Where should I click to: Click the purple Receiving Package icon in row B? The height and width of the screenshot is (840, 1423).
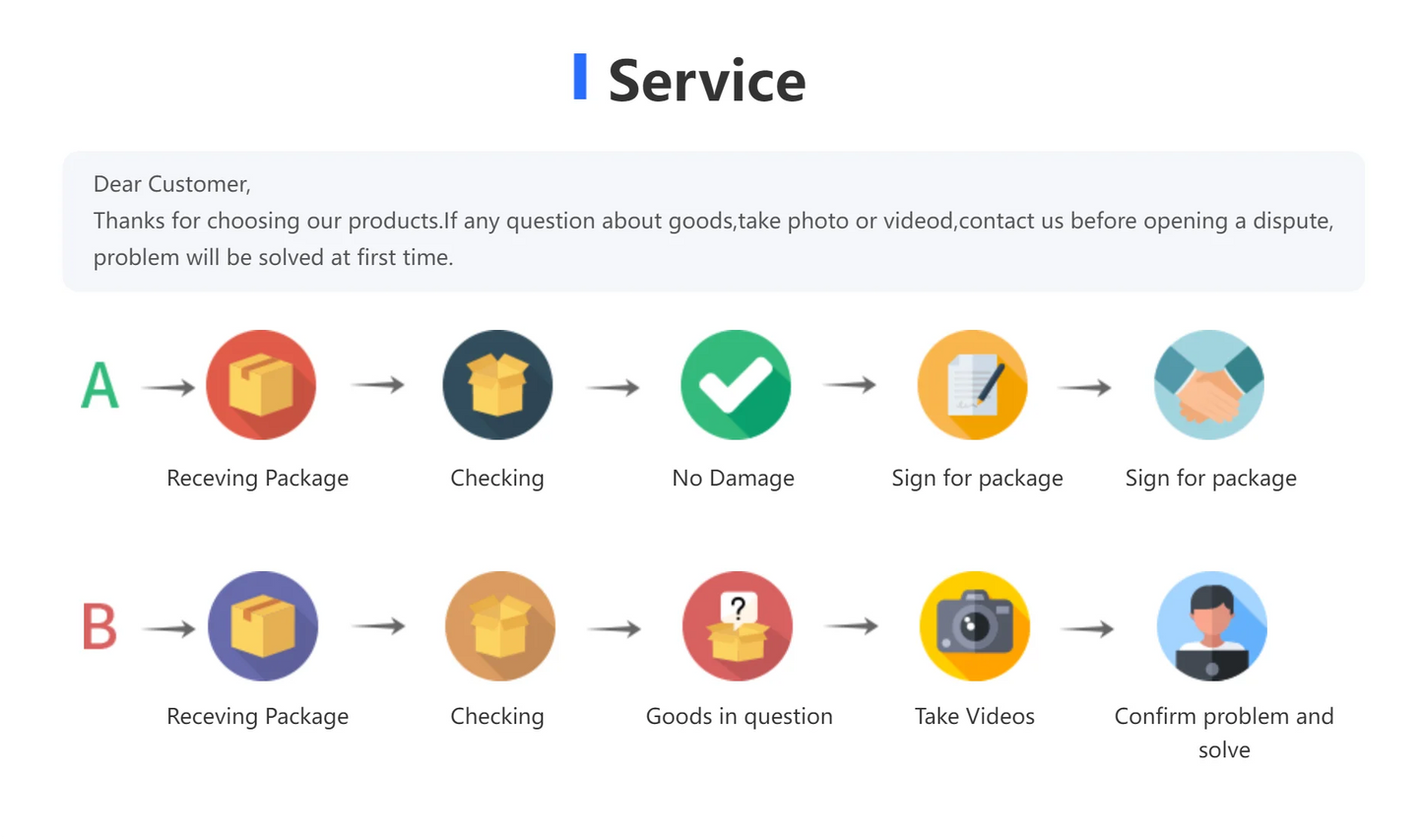tap(263, 626)
